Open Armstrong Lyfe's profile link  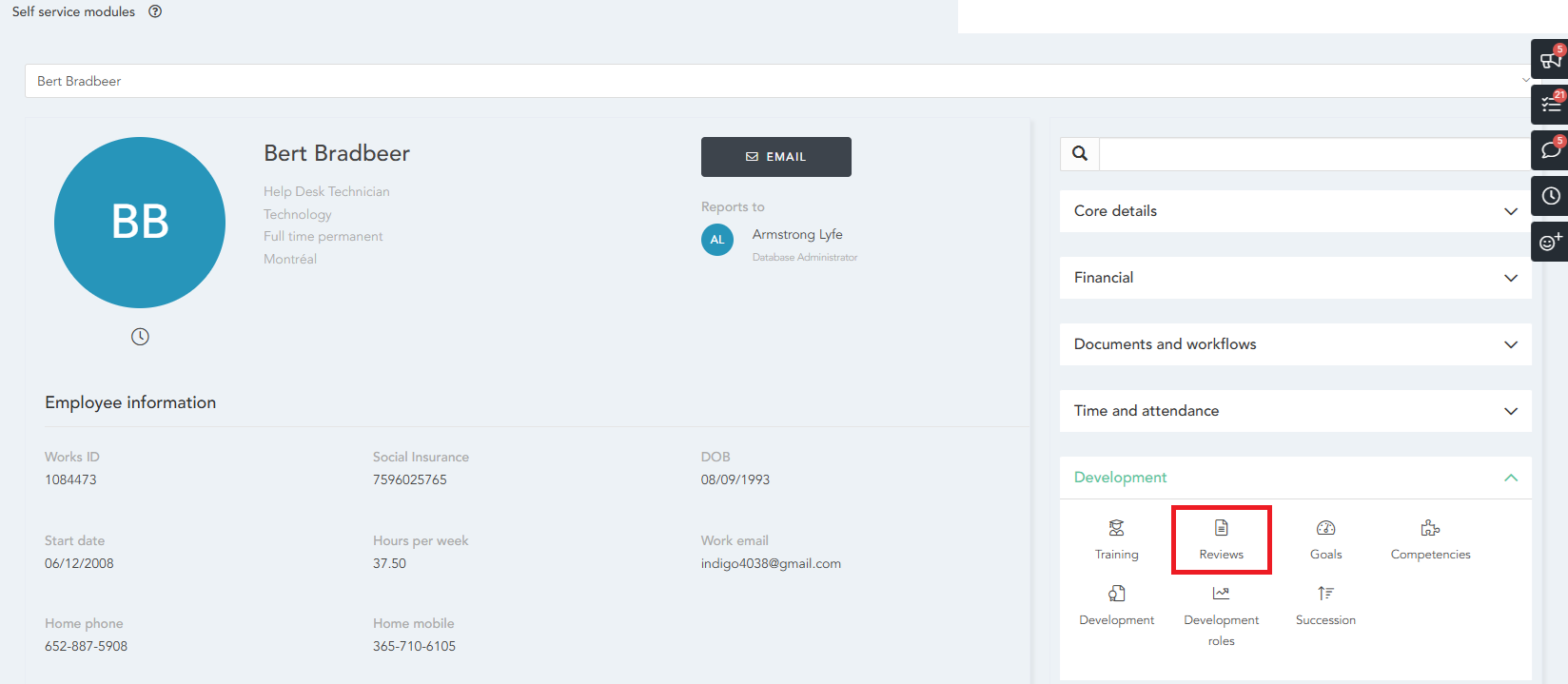796,235
